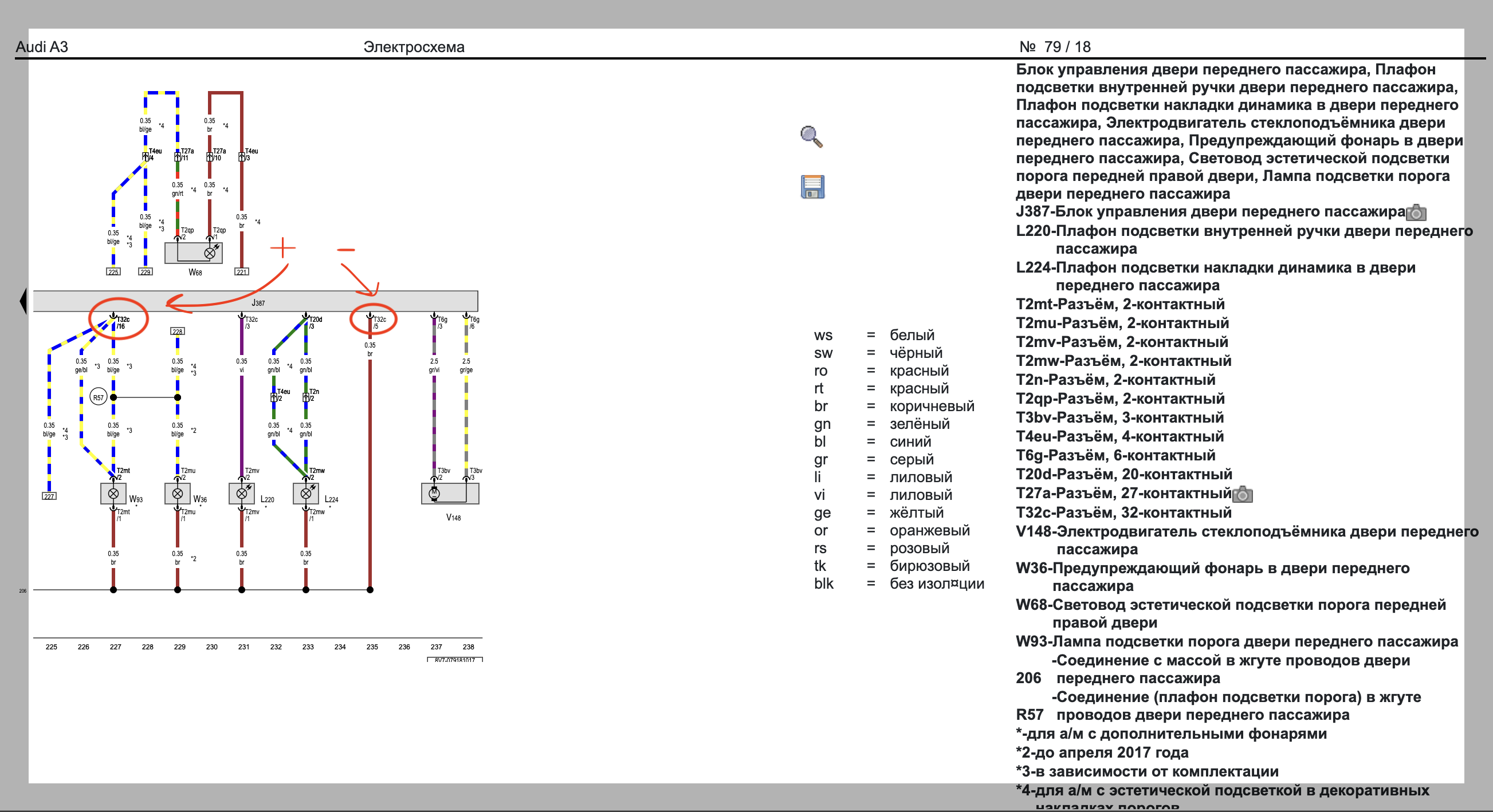
Task: Click legend entry 'L220-Плафон подсветки внутренней ручки'
Action: 1244,240
